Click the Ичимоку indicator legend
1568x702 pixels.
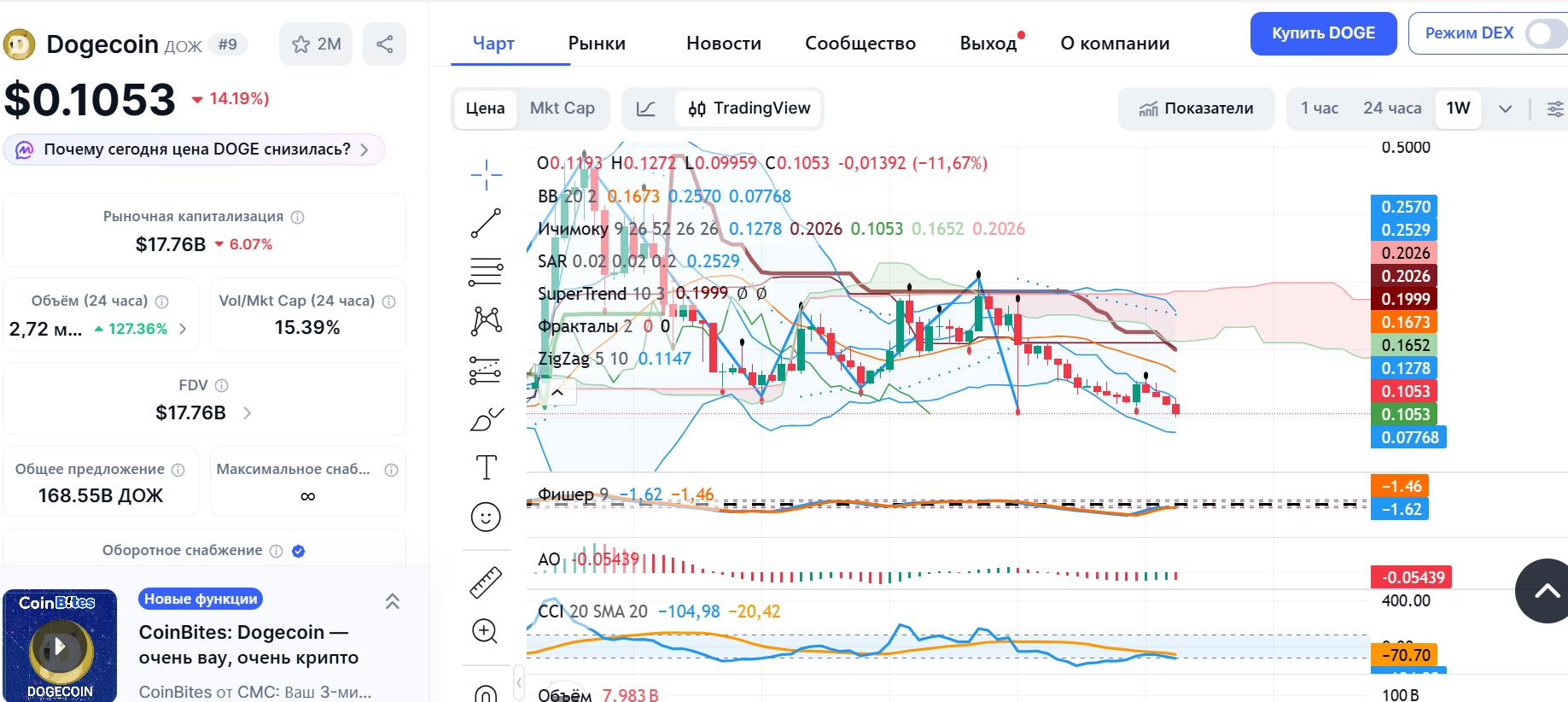(x=781, y=229)
